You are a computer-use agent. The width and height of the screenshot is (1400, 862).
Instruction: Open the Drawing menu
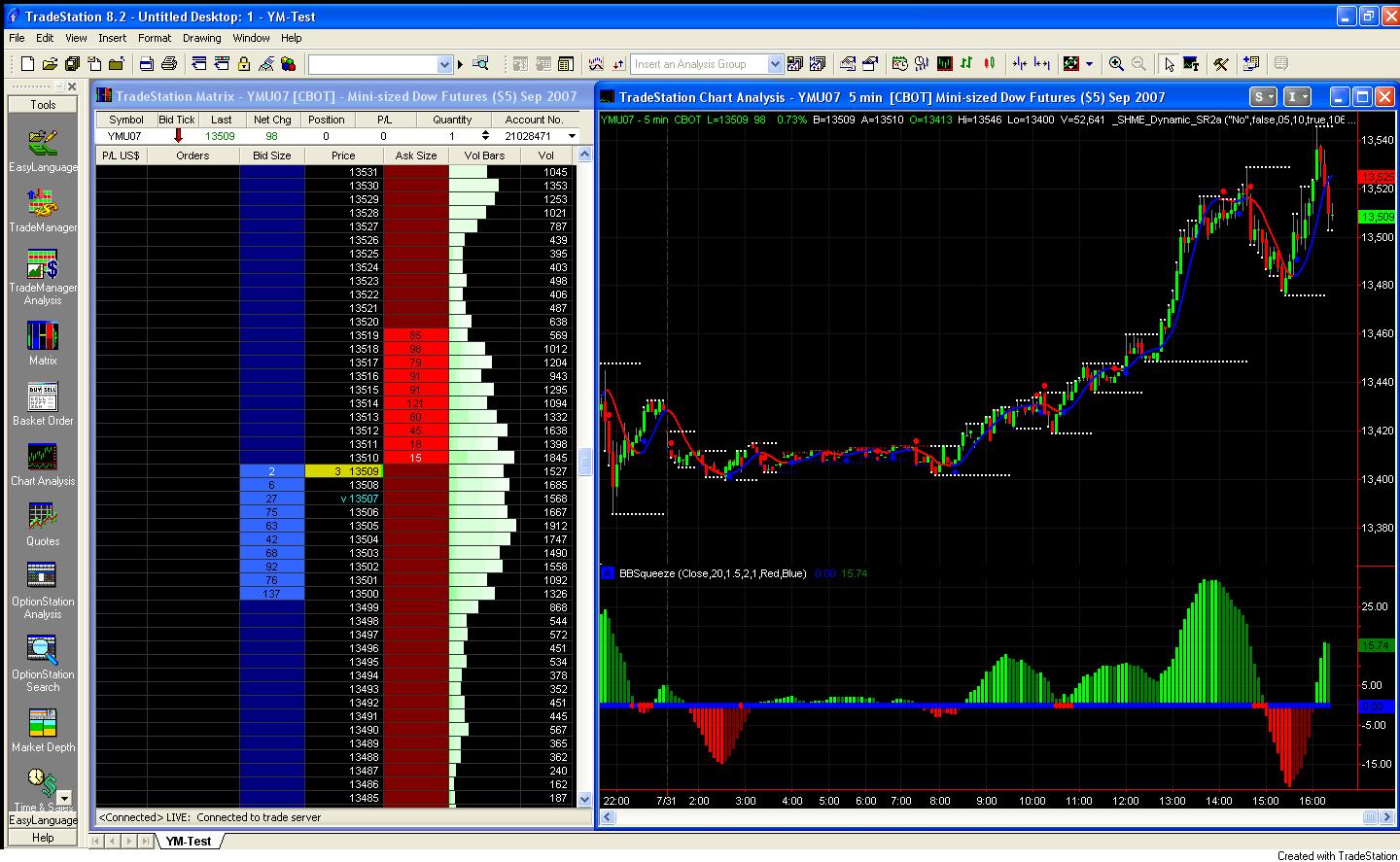coord(201,38)
